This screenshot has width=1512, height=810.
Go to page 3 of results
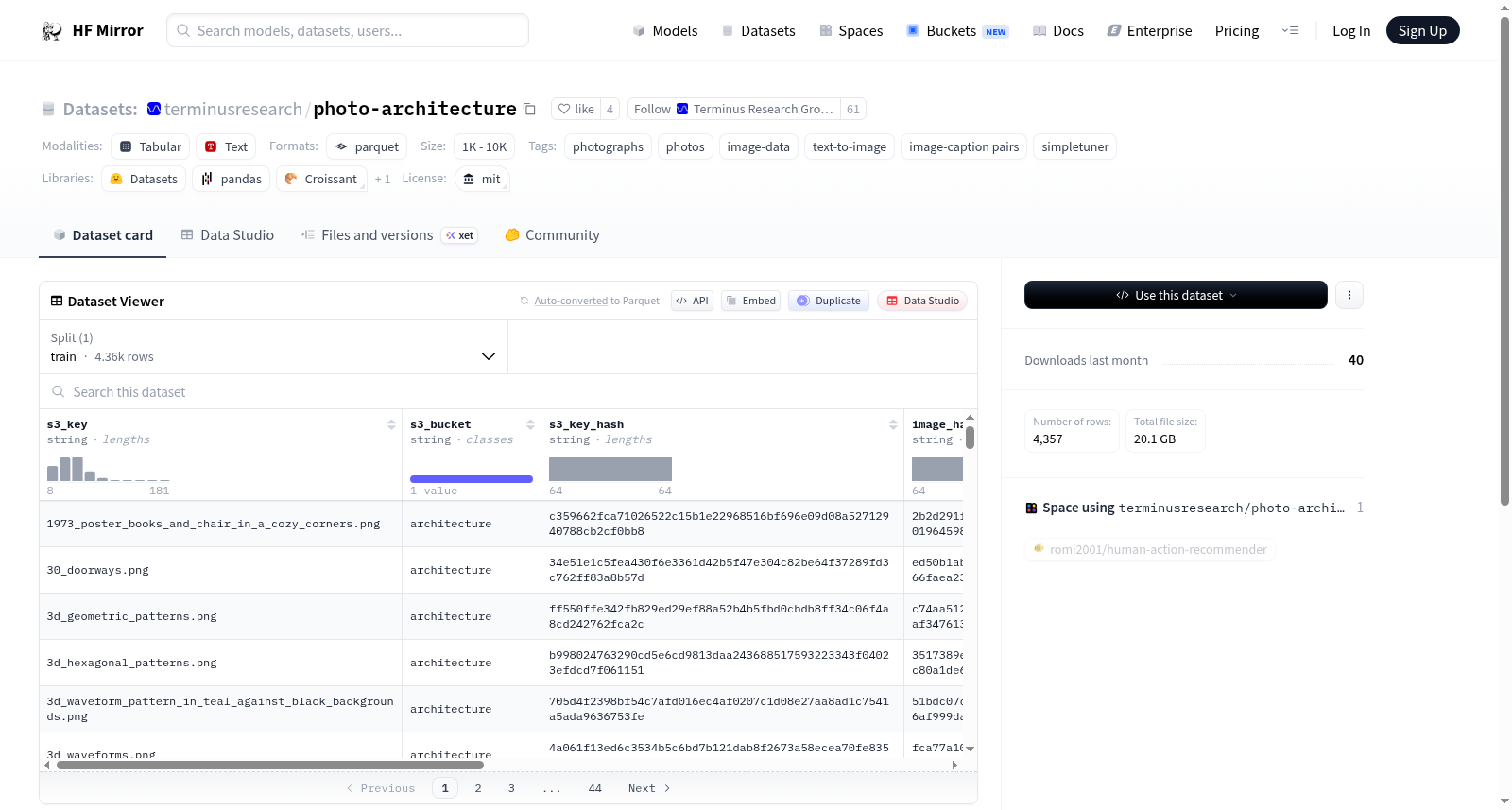click(x=511, y=789)
